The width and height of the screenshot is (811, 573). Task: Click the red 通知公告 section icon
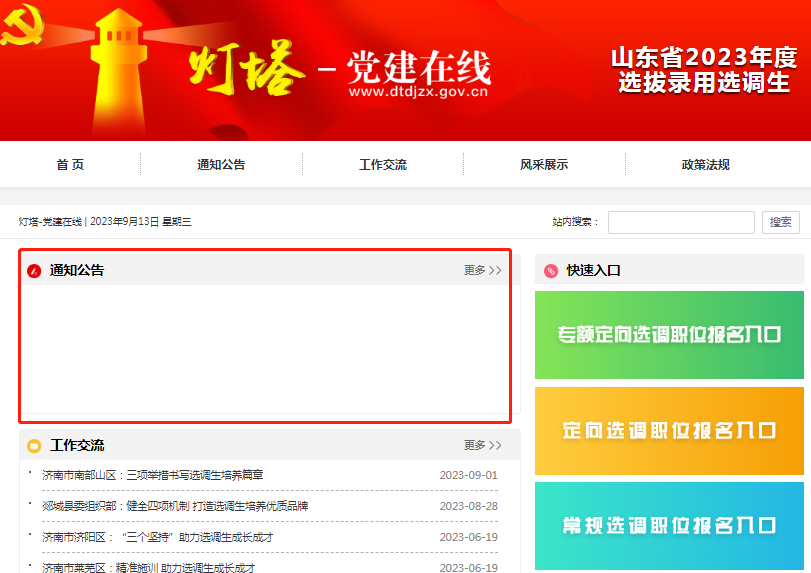(34, 270)
